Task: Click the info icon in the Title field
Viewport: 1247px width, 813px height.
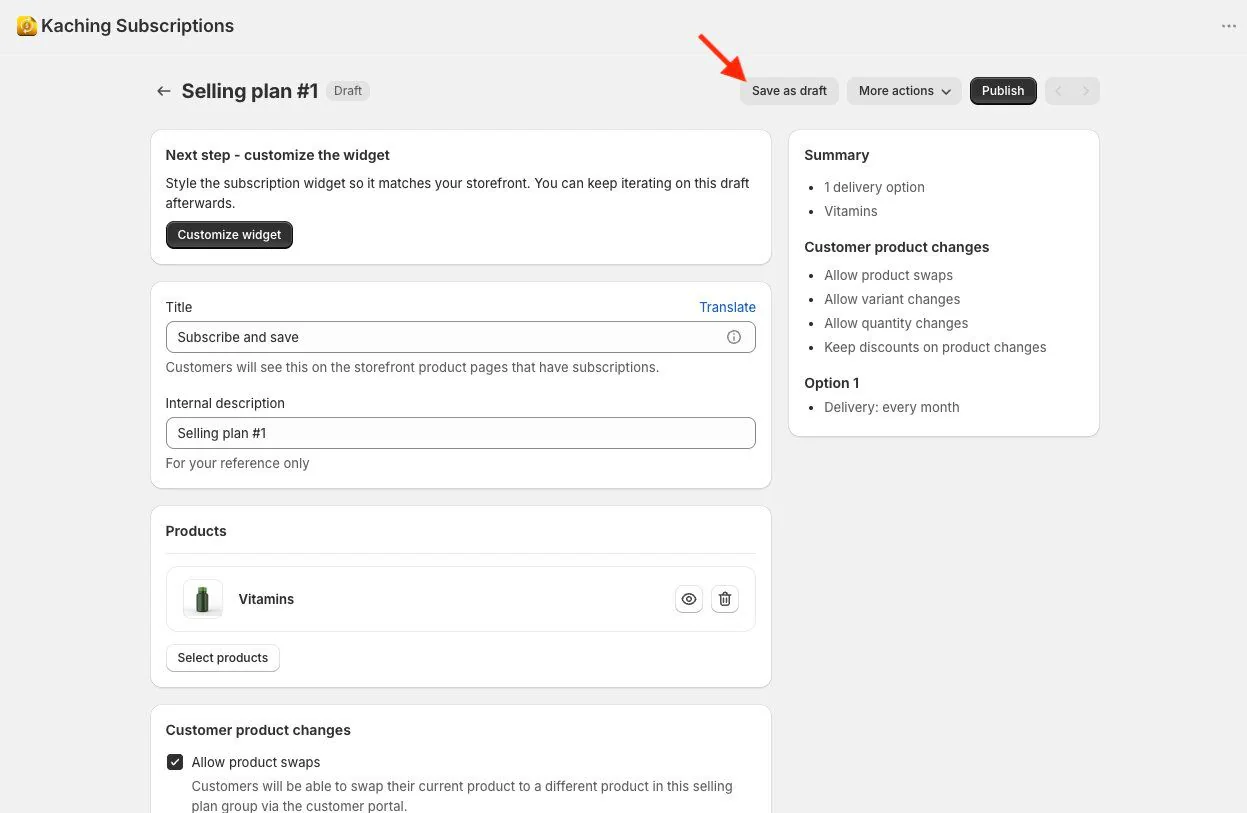Action: pos(734,337)
